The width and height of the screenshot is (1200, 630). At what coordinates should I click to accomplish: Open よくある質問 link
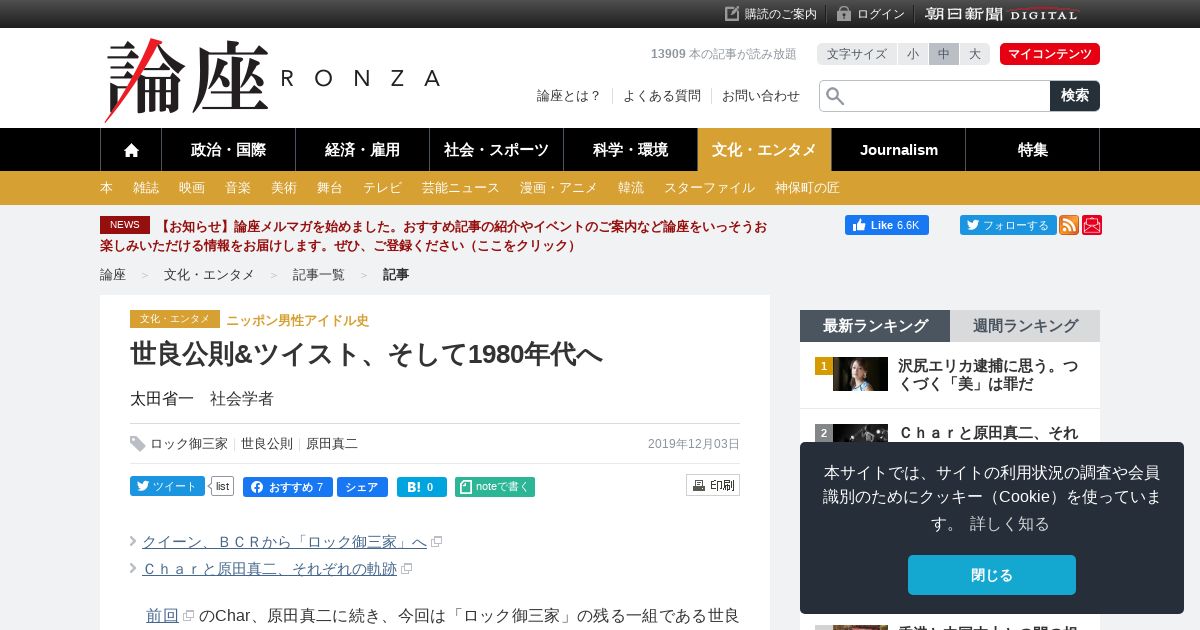pos(662,96)
